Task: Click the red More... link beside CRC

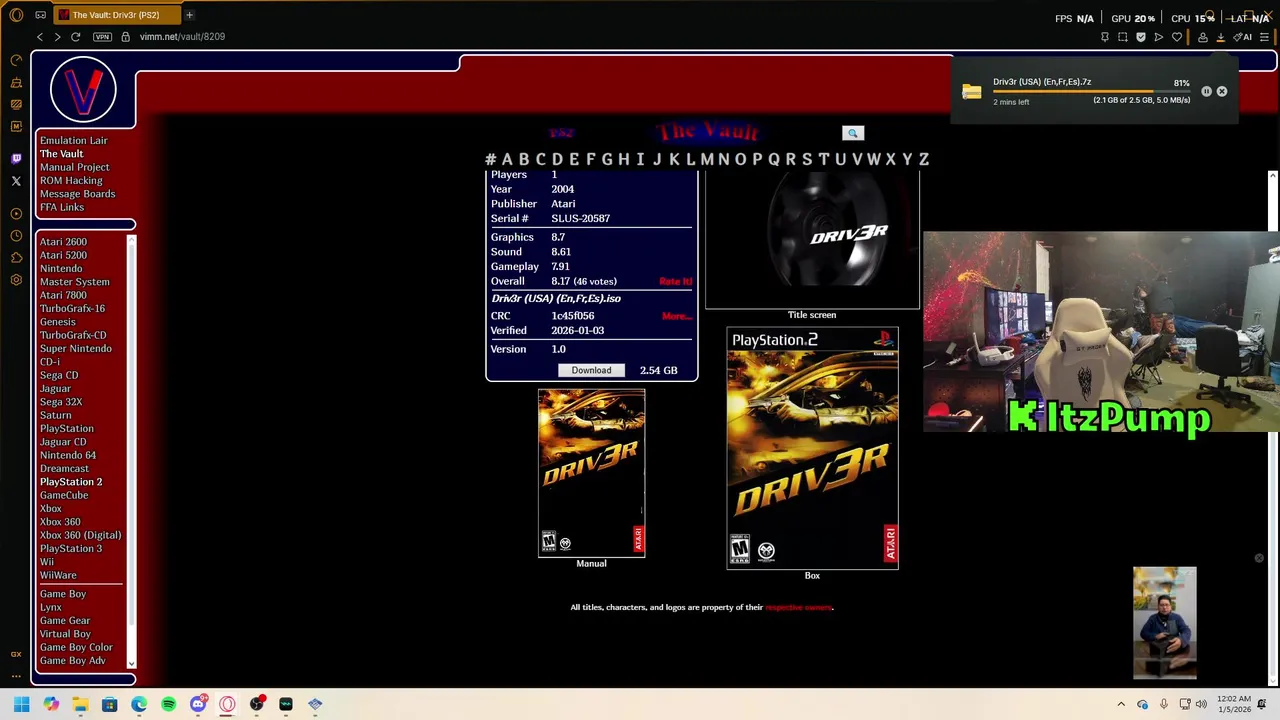Action: pyautogui.click(x=676, y=316)
